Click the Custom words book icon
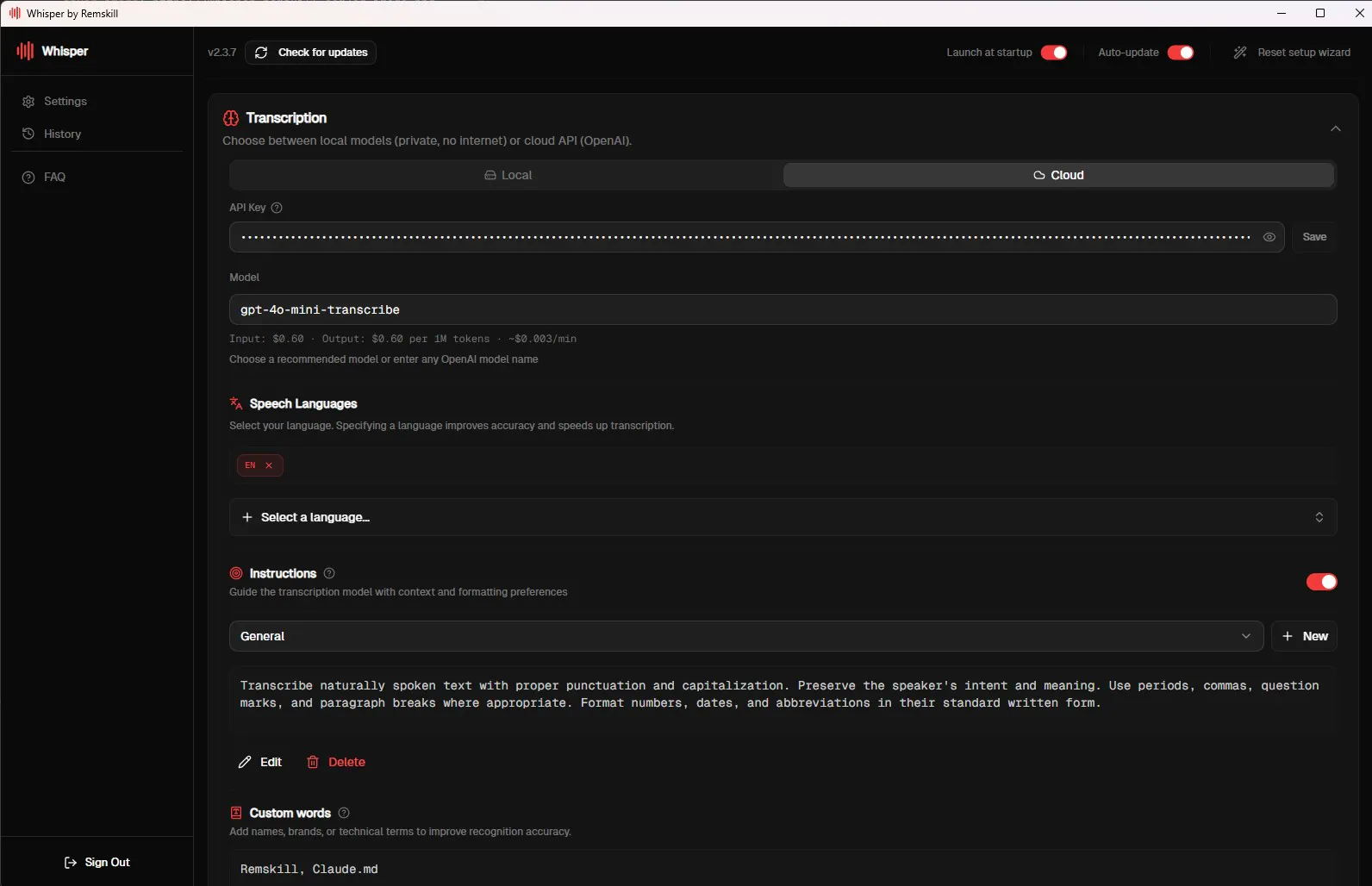Screen dimensions: 1372x886 coord(236,813)
